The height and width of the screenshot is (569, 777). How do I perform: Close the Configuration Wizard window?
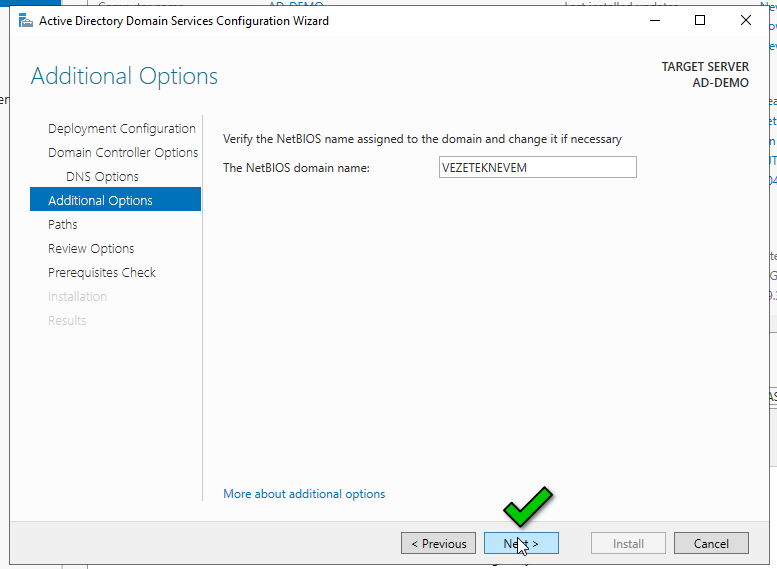[x=746, y=21]
